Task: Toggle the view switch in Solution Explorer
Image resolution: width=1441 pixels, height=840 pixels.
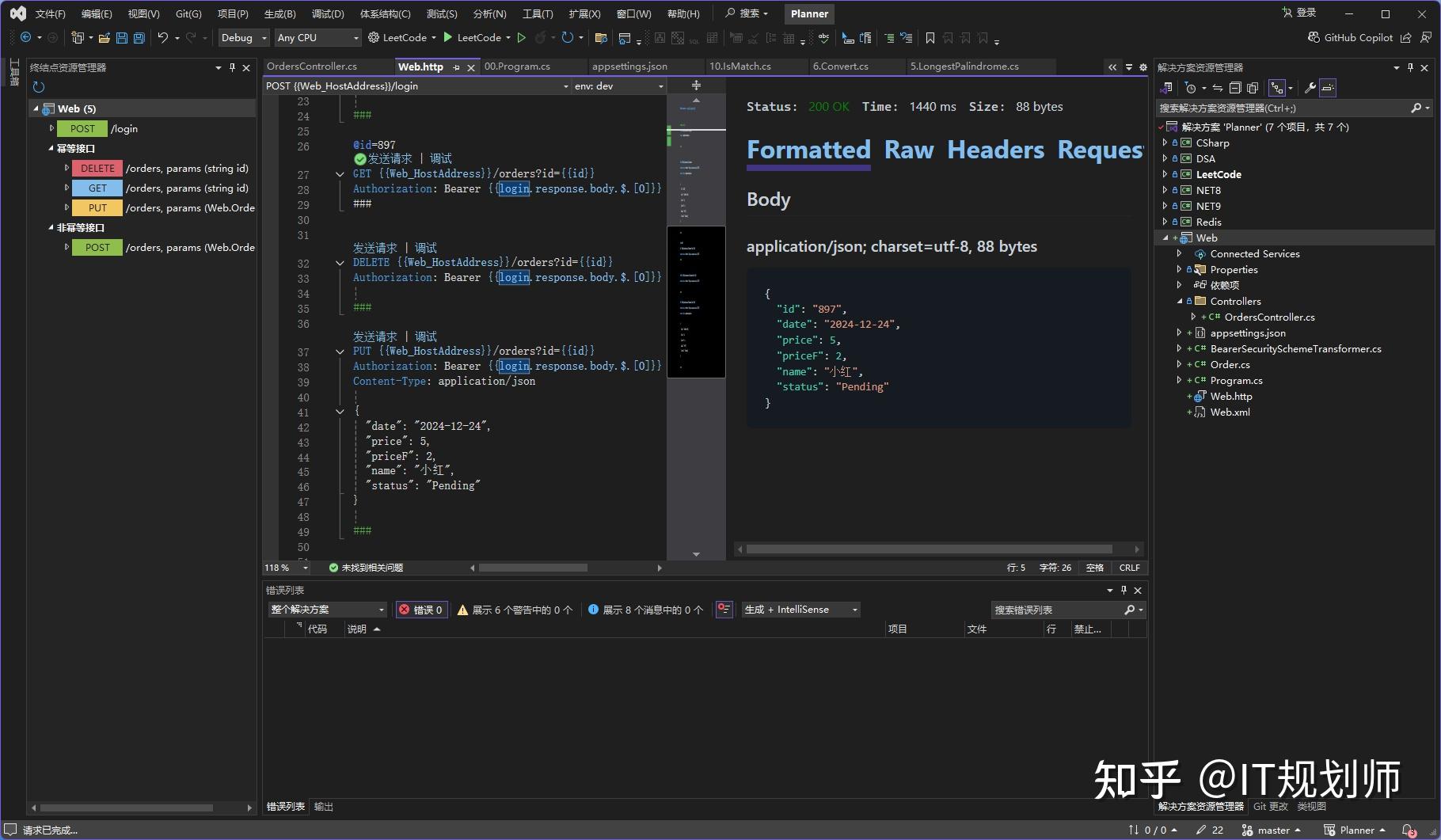Action: pyautogui.click(x=1166, y=88)
